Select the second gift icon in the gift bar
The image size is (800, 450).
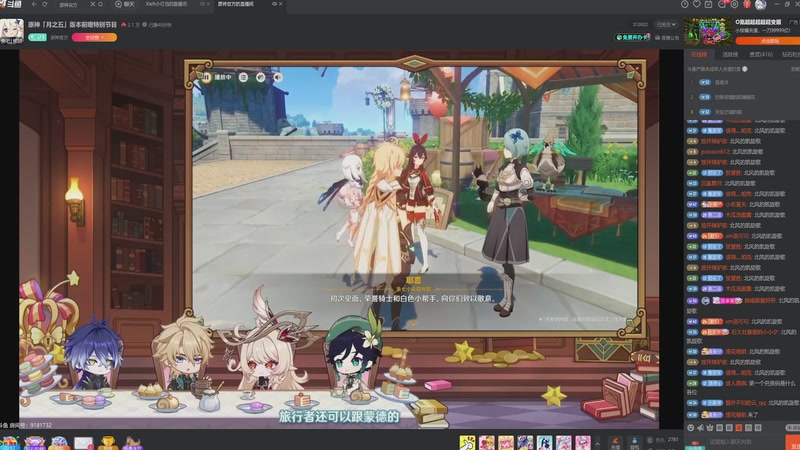coord(486,442)
